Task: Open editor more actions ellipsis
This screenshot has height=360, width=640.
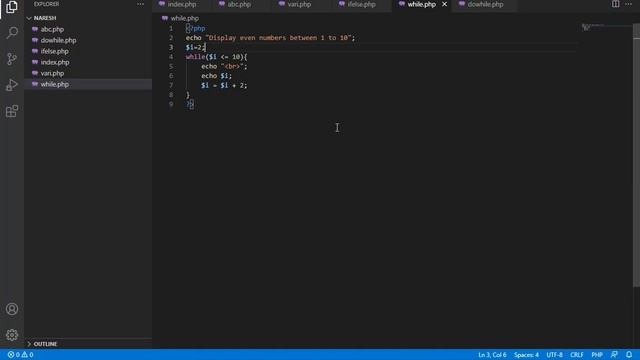Action: coord(628,4)
